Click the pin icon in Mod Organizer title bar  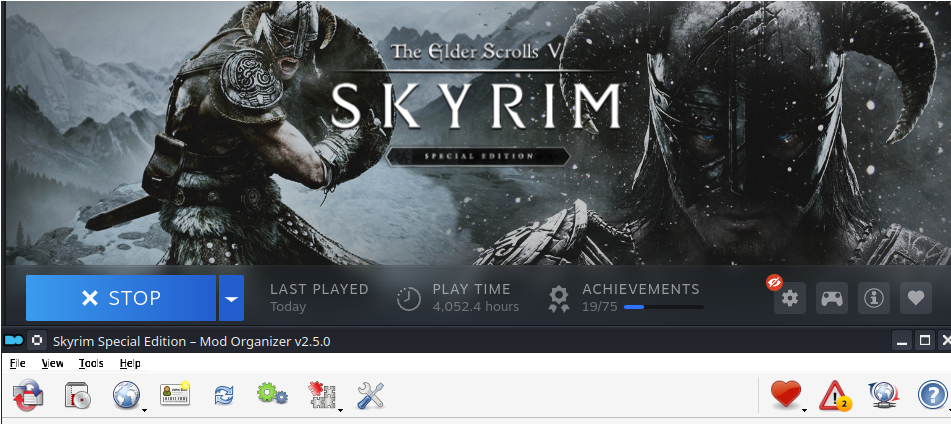coord(36,341)
